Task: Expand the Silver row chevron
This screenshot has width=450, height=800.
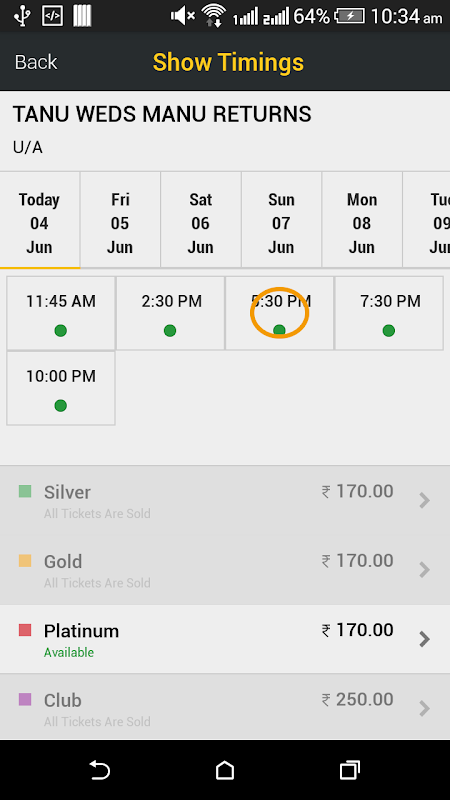Action: tap(424, 501)
